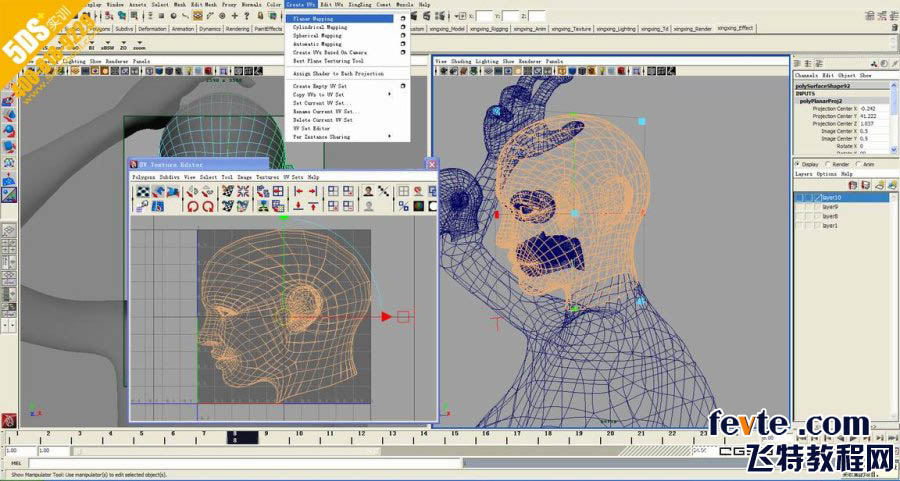Toggle the UV Editor percent snapping icon

[404, 205]
